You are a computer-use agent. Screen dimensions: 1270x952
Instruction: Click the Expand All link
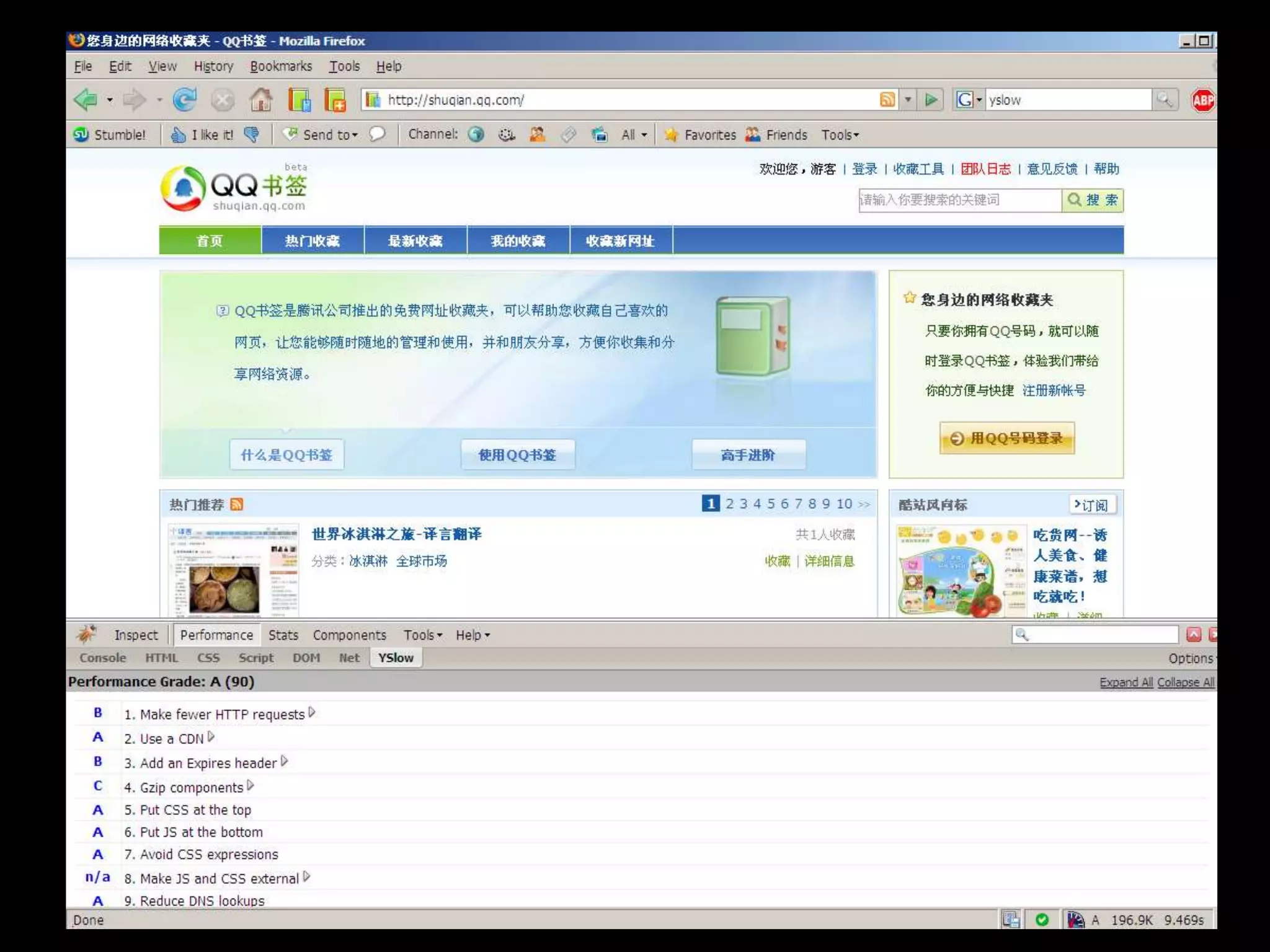coord(1126,682)
